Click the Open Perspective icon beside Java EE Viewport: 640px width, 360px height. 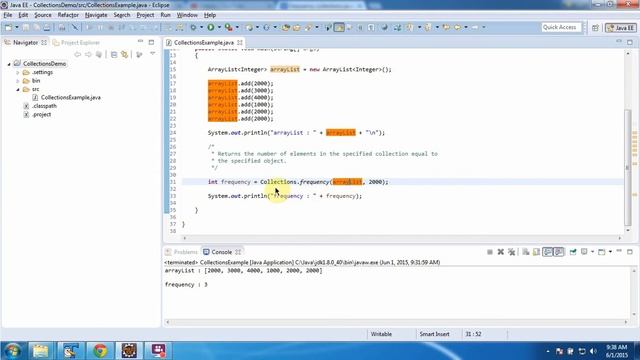pyautogui.click(x=595, y=28)
